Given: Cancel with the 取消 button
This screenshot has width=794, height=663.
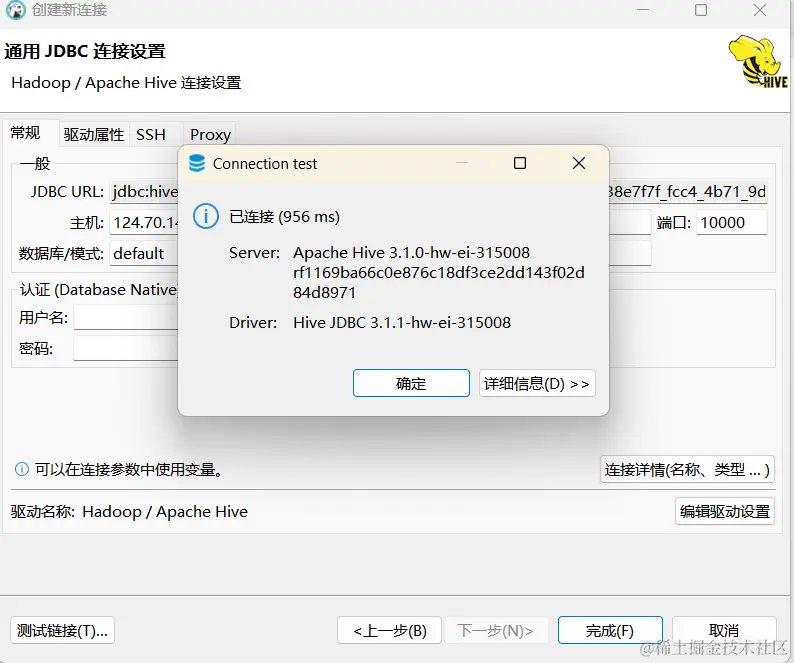Looking at the screenshot, I should pos(724,631).
